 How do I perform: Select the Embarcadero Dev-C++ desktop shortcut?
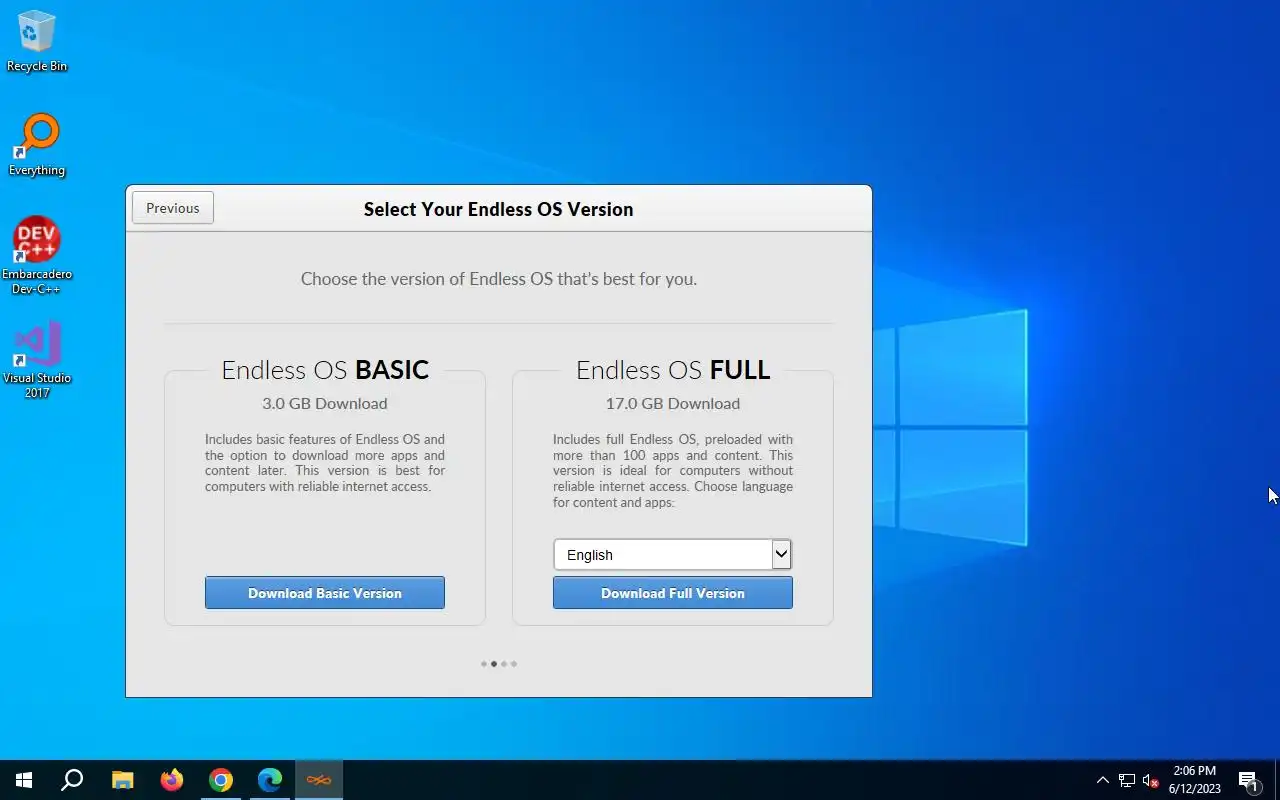click(37, 255)
